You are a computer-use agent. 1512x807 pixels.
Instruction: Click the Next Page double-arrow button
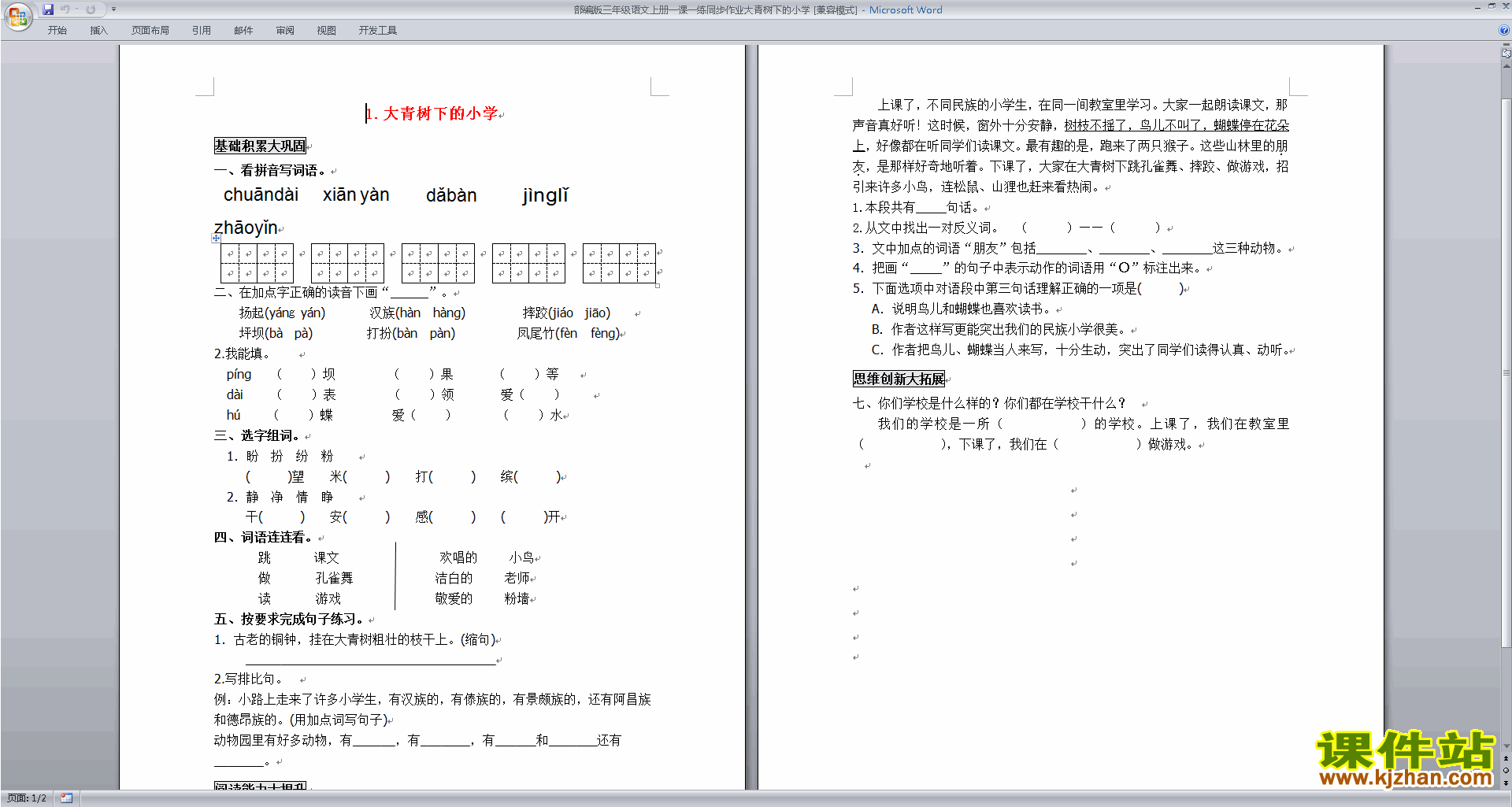pyautogui.click(x=1506, y=783)
